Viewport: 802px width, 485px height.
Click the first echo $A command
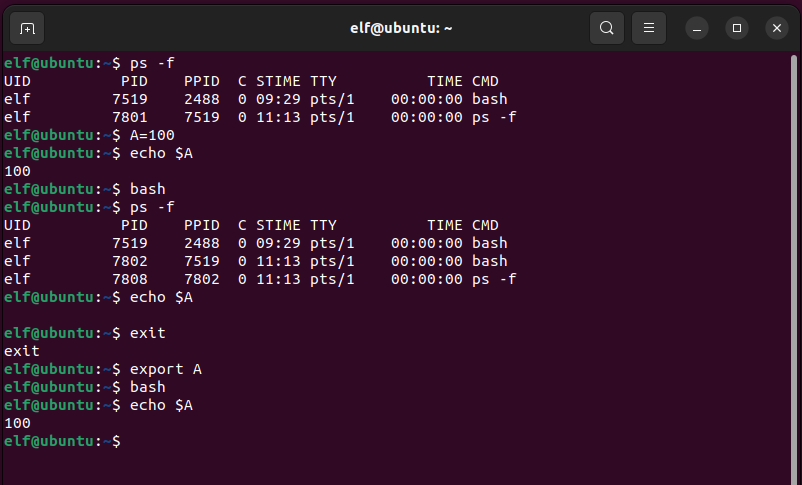[161, 153]
